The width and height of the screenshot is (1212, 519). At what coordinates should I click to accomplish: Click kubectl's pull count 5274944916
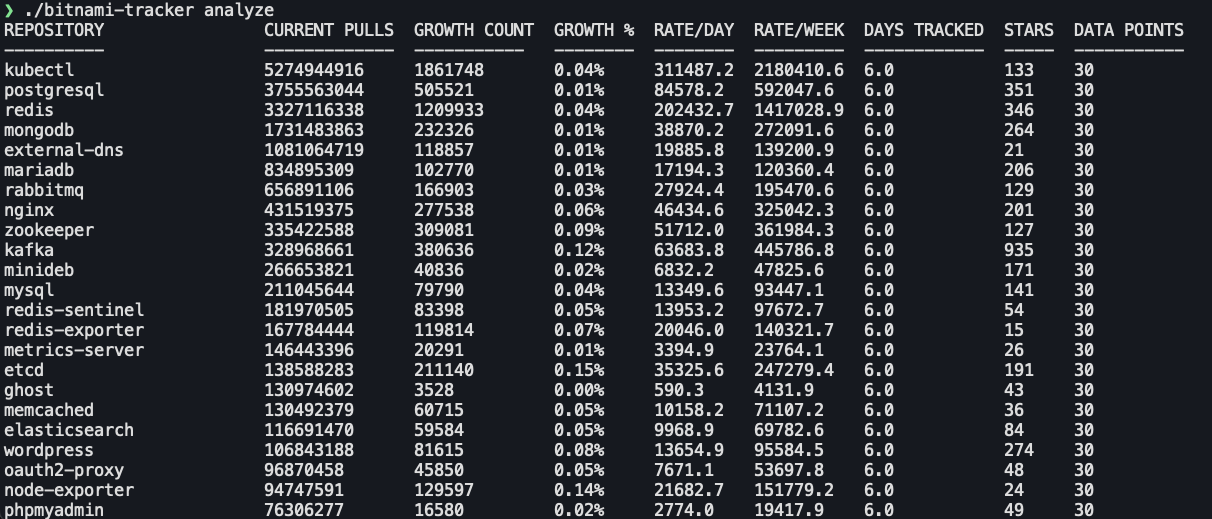(x=314, y=70)
